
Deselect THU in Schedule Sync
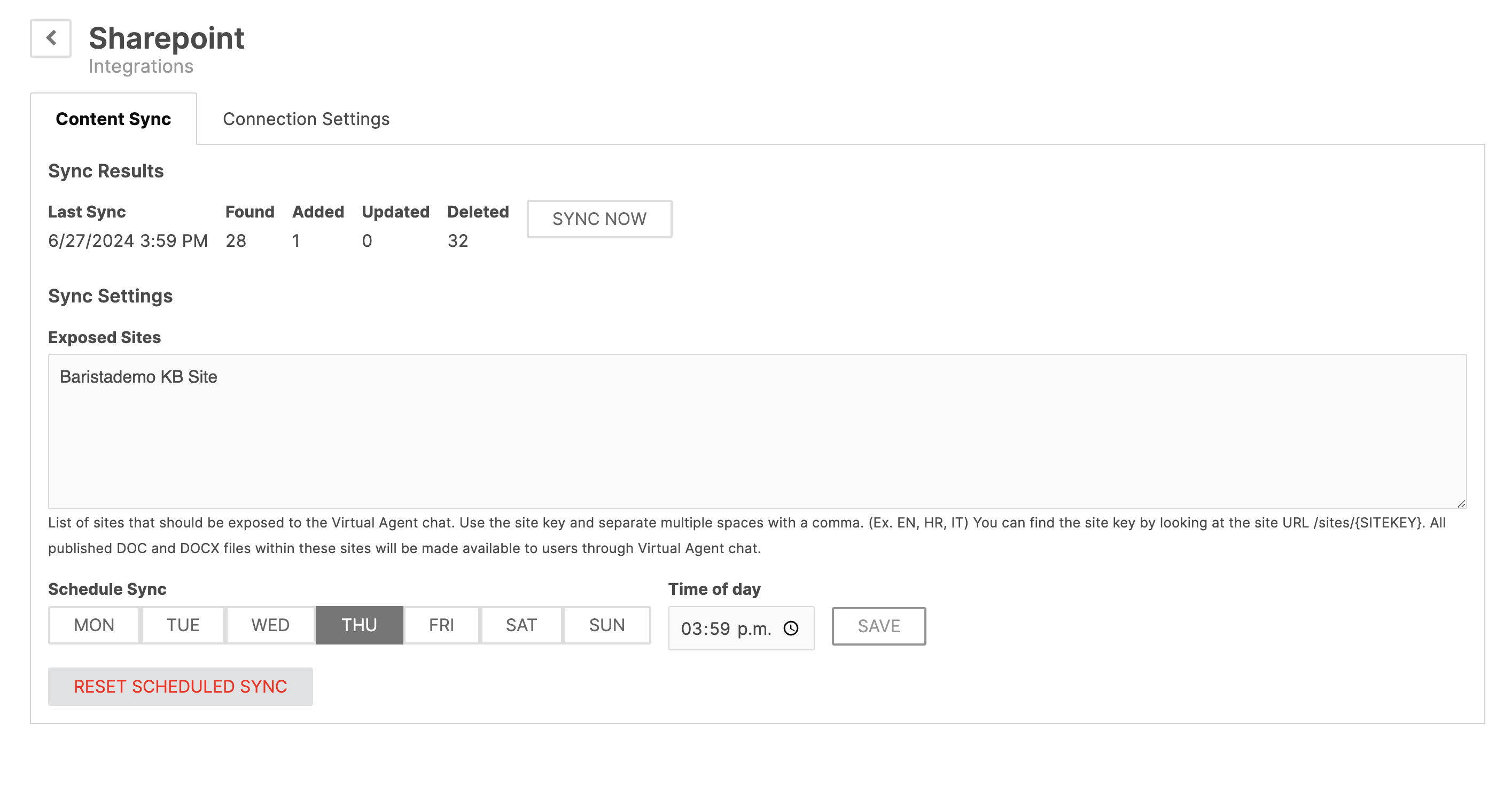tap(359, 625)
